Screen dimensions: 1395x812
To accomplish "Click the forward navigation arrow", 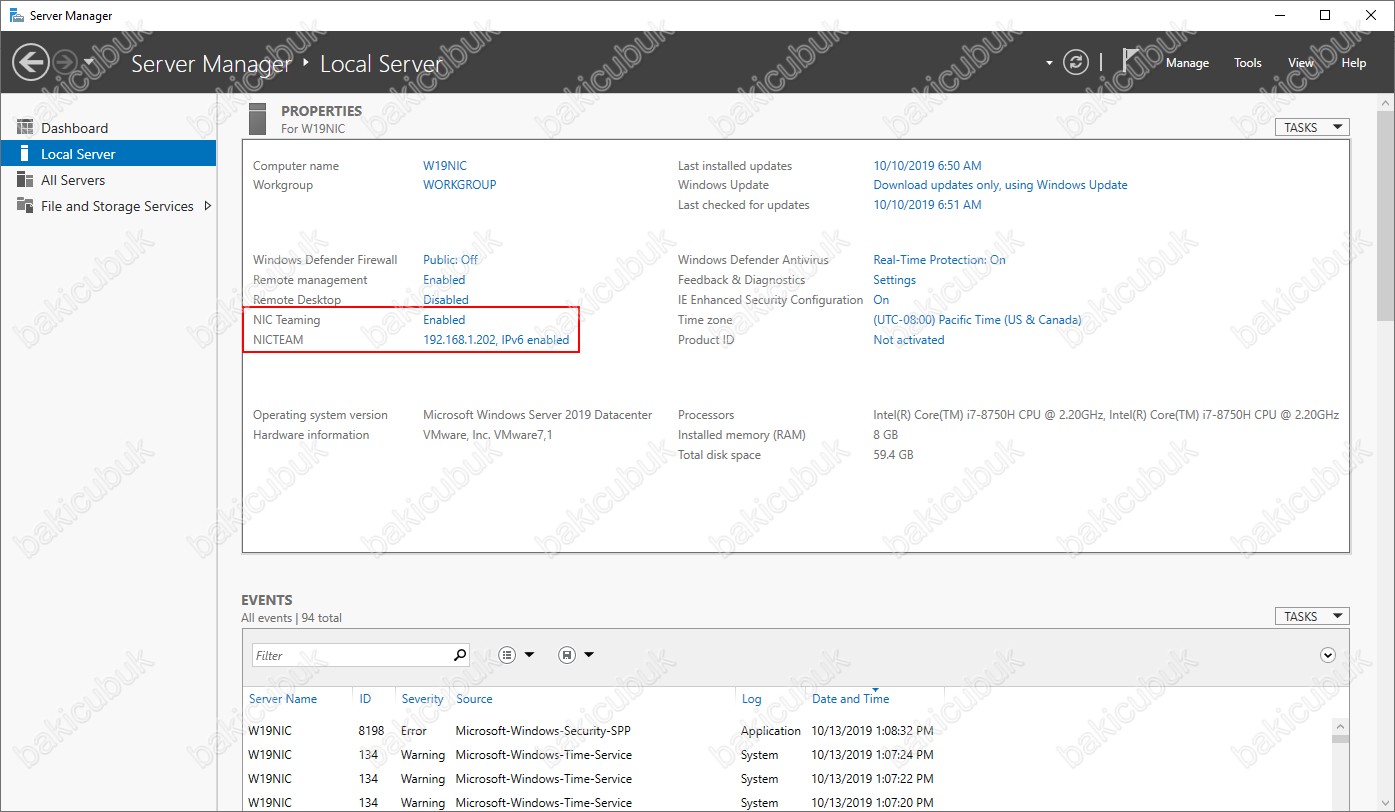I will 64,63.
